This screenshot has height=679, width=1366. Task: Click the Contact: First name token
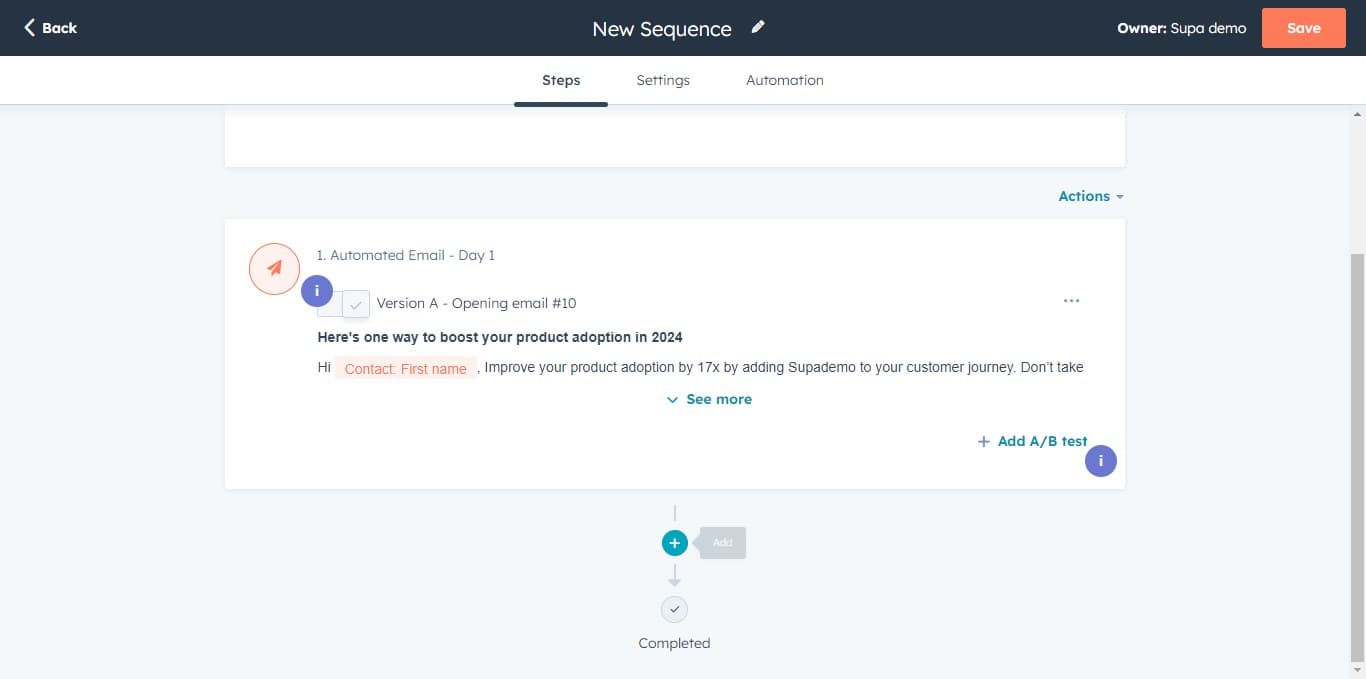point(405,369)
